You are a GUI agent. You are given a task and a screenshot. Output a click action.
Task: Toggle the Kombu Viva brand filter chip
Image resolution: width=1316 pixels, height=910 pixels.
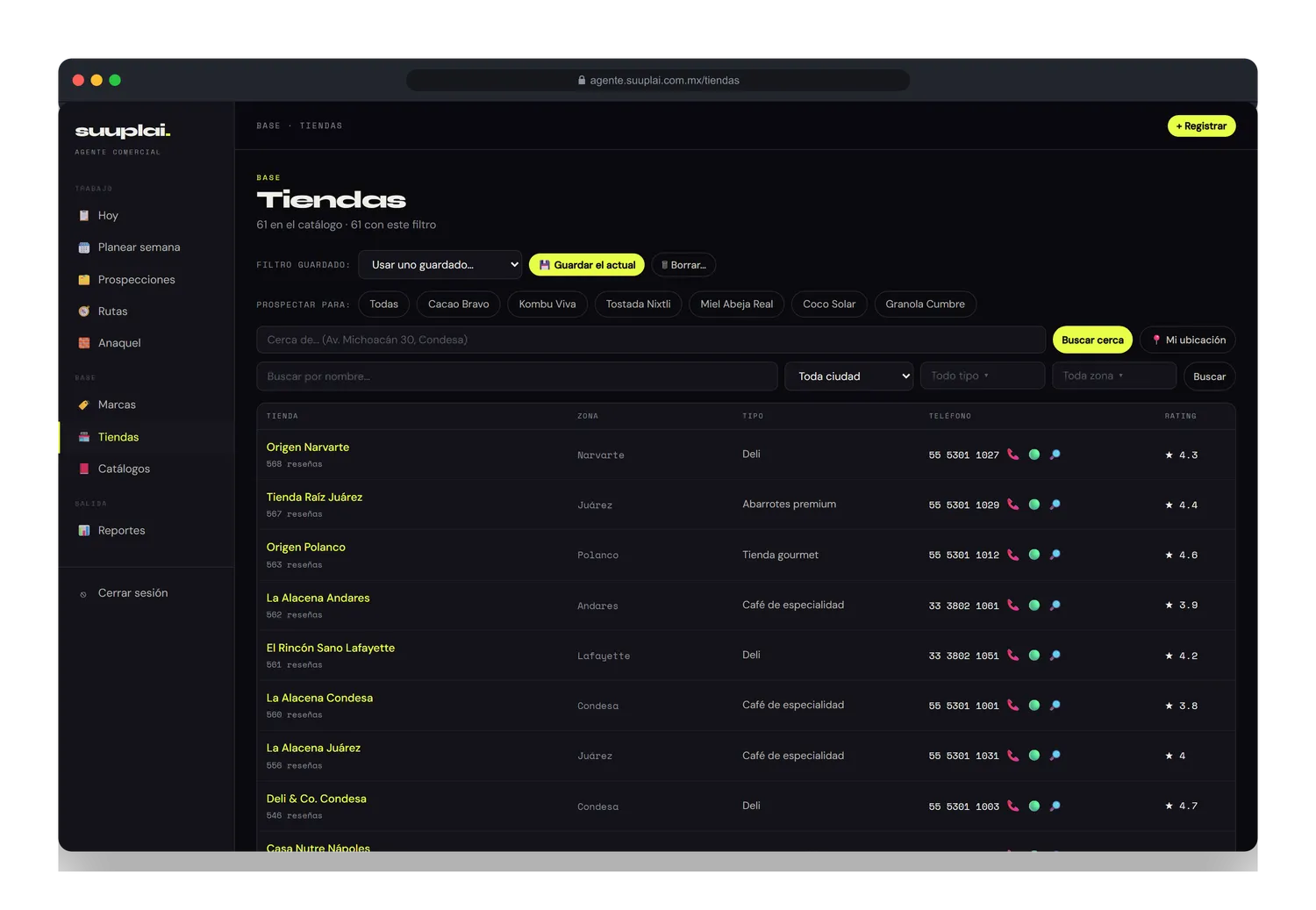click(547, 305)
